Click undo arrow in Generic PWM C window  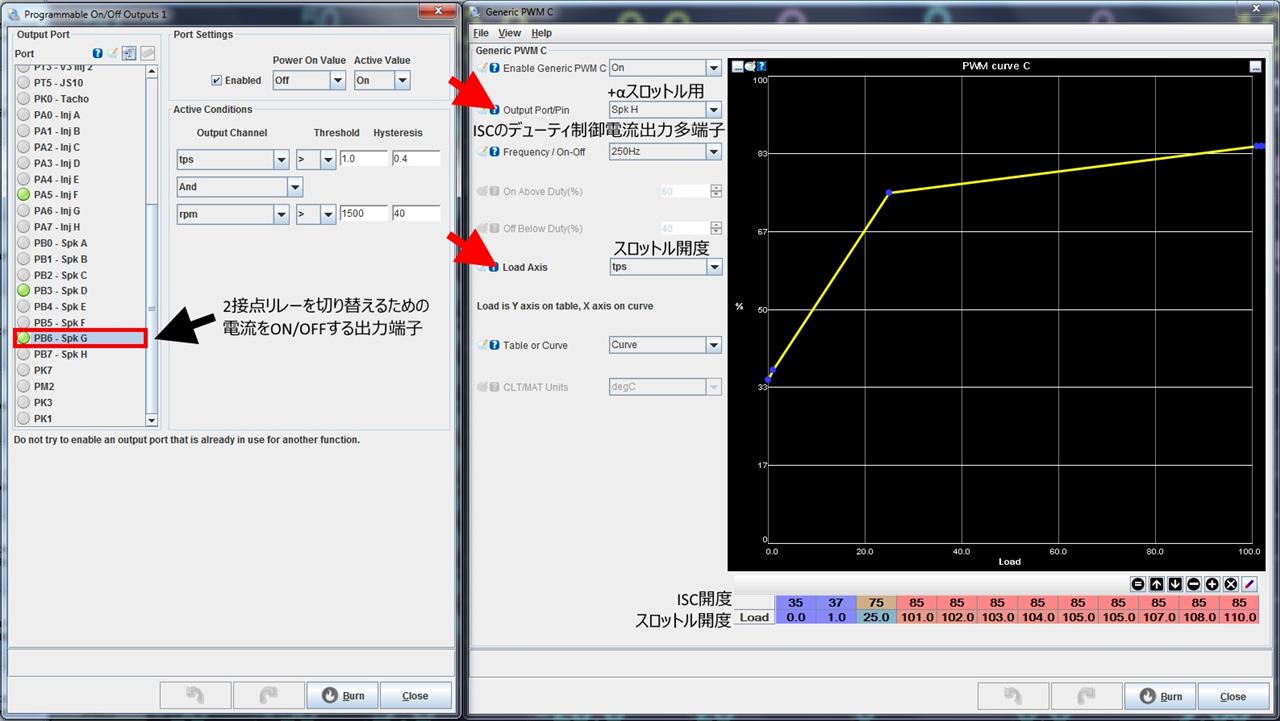pos(1012,697)
